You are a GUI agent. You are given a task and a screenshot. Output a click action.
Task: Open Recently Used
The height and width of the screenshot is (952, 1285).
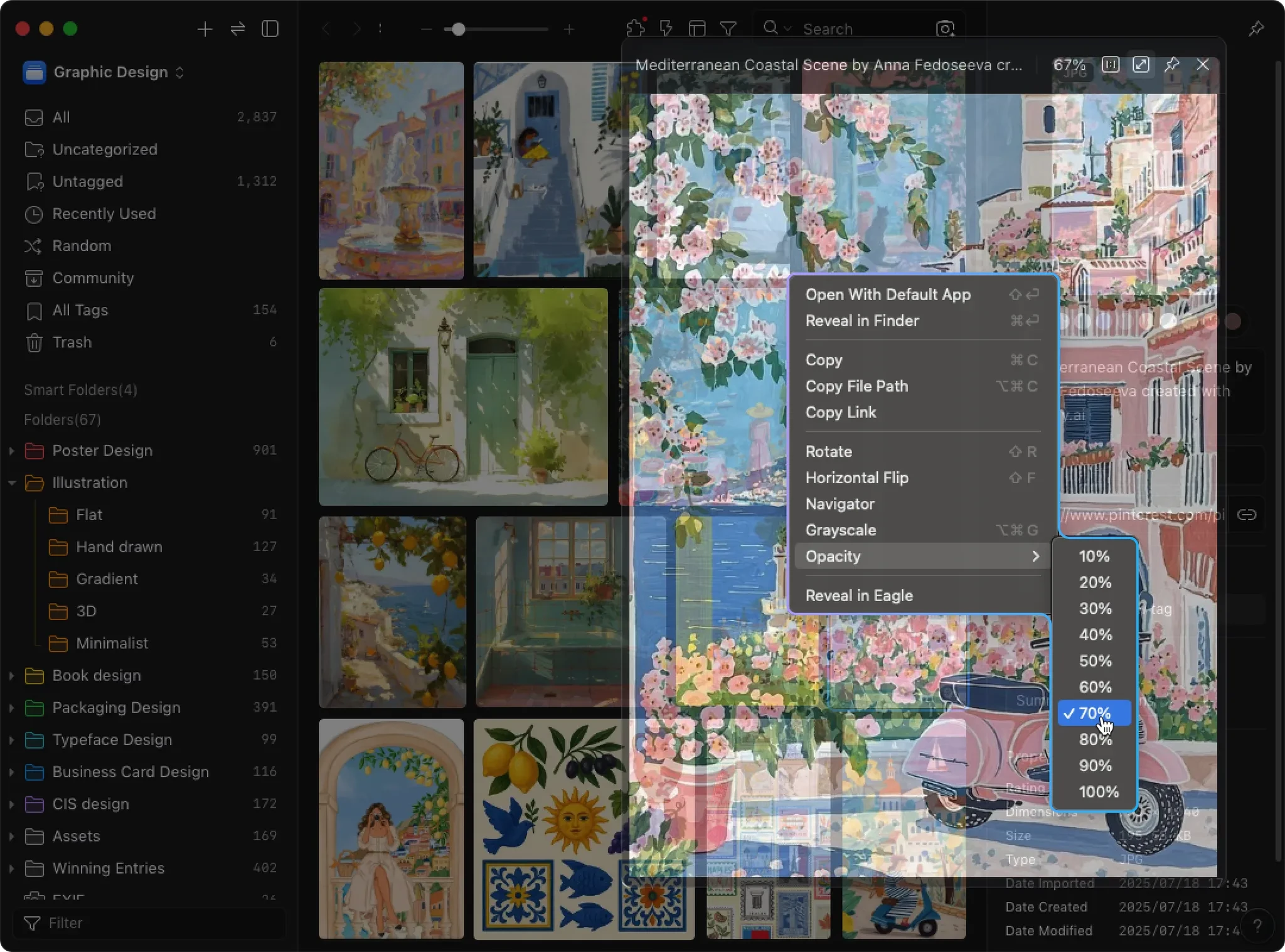click(x=151, y=213)
